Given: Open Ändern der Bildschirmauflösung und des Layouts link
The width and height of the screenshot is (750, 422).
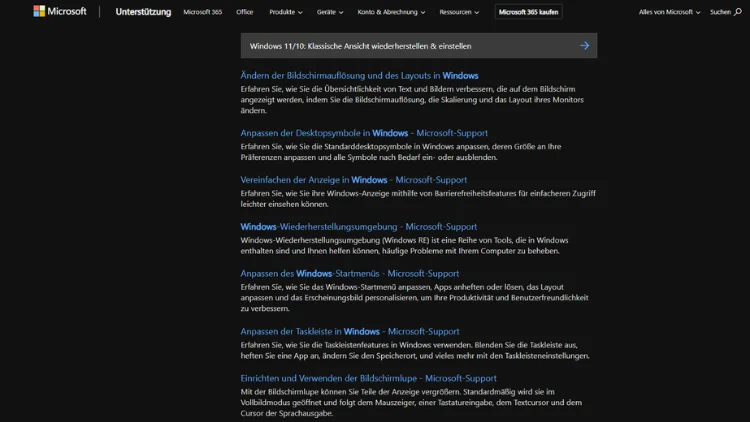Looking at the screenshot, I should [359, 76].
